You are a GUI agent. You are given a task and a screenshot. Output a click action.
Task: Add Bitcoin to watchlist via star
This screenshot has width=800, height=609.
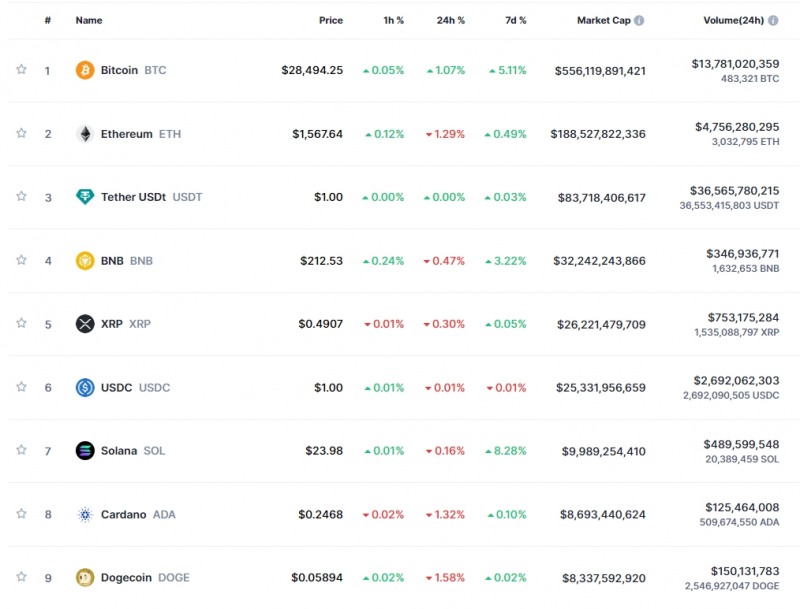pyautogui.click(x=21, y=70)
